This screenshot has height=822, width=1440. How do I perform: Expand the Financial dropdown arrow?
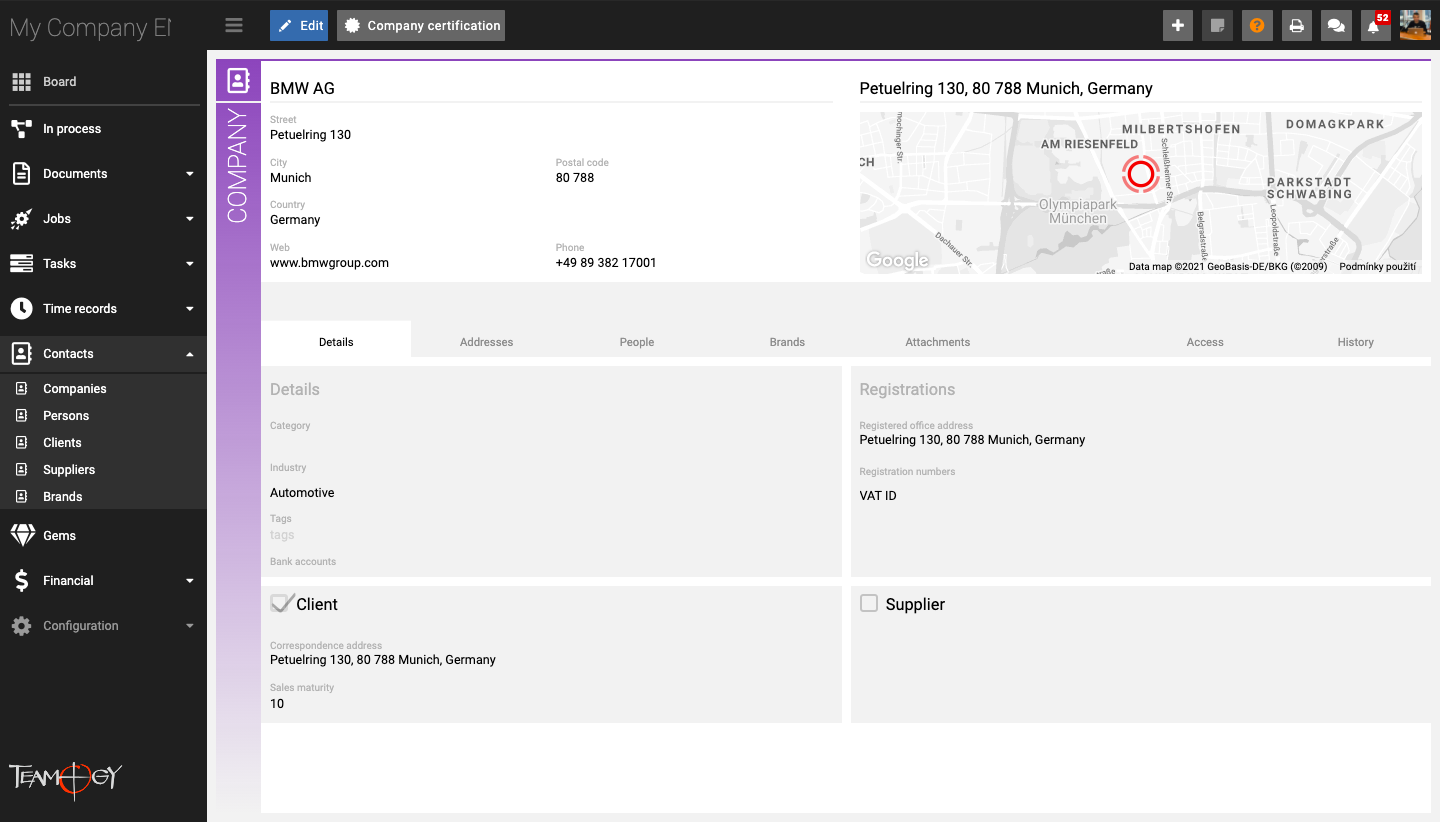coord(190,581)
